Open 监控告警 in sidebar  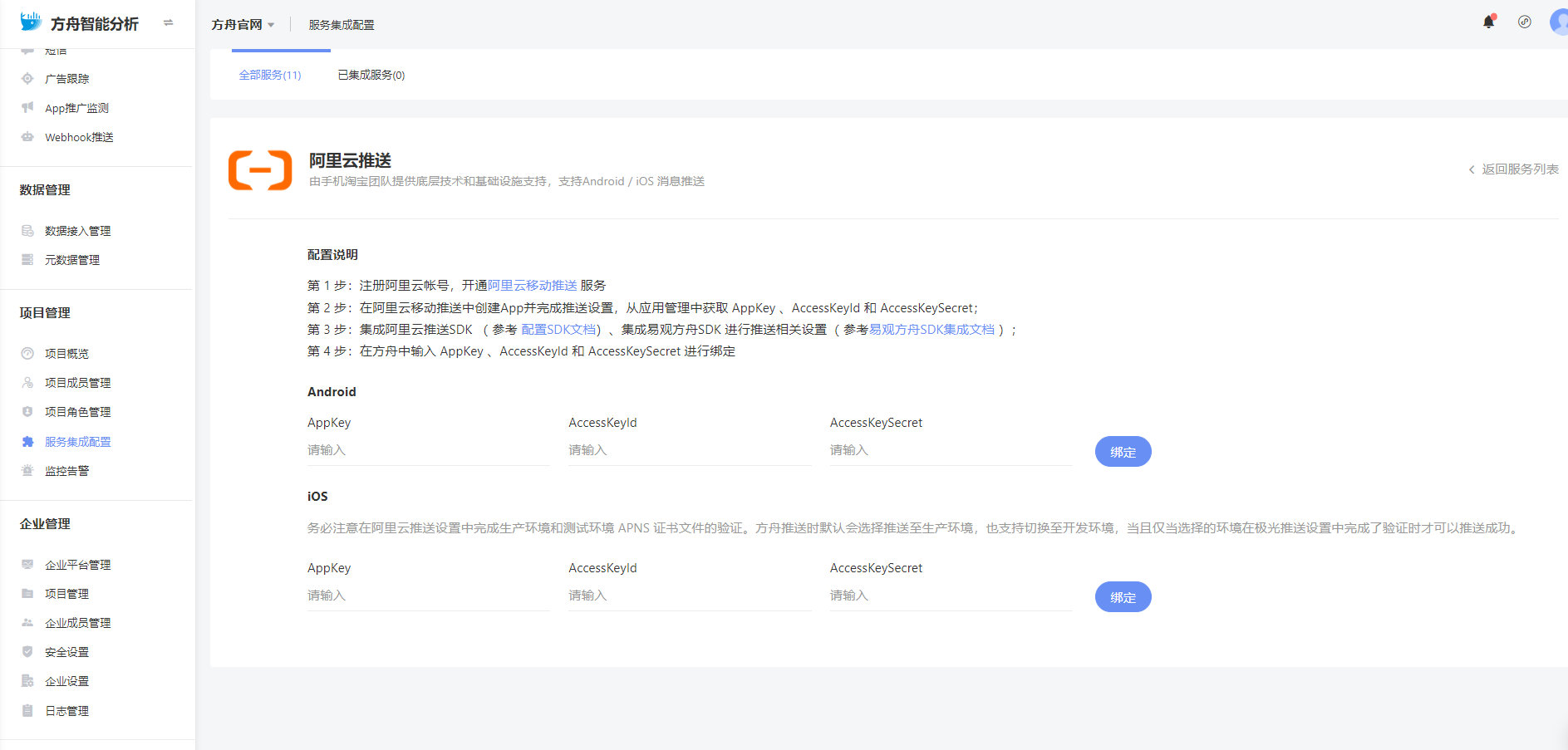point(67,471)
